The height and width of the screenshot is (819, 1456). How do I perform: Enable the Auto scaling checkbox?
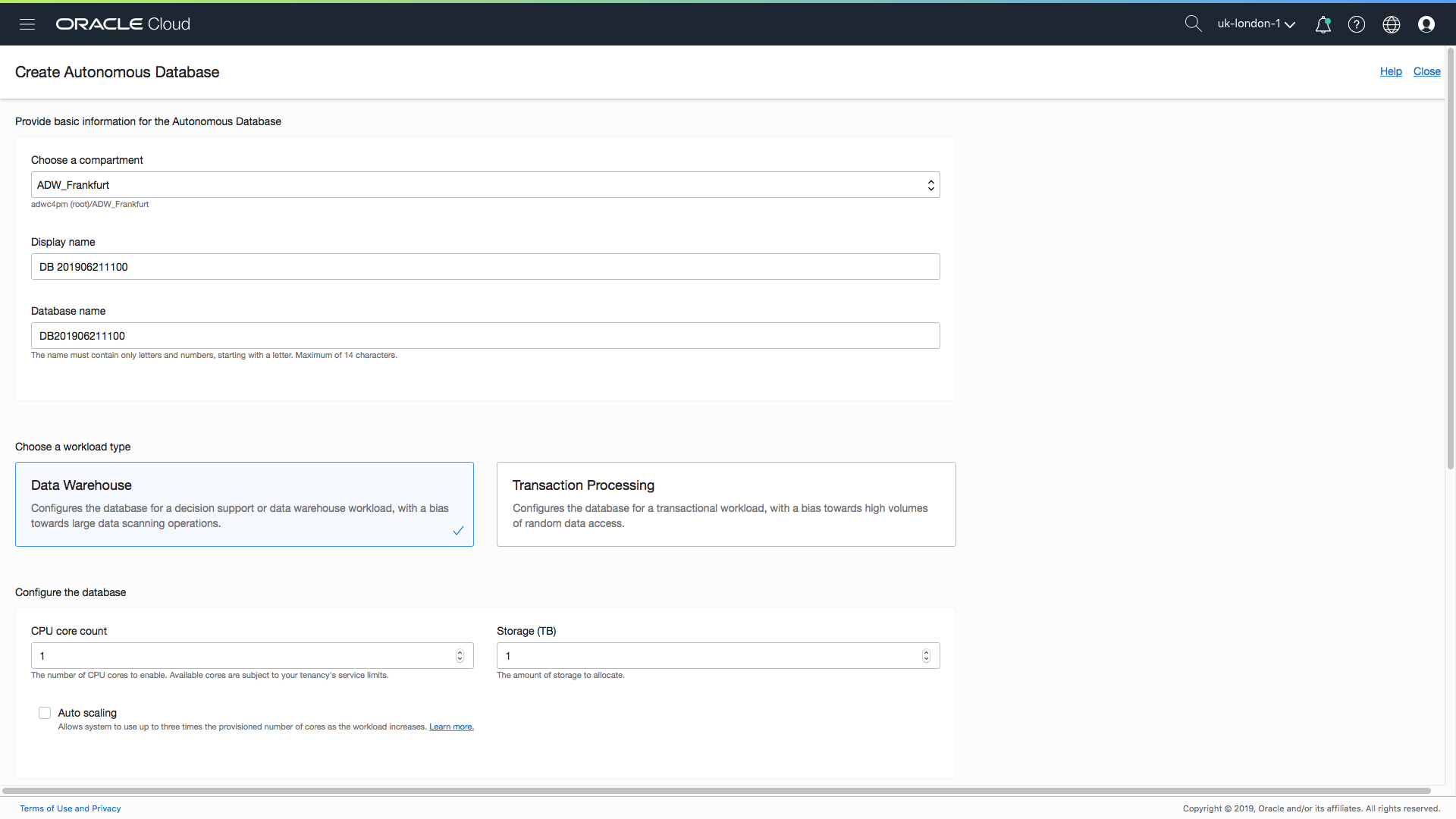(45, 713)
